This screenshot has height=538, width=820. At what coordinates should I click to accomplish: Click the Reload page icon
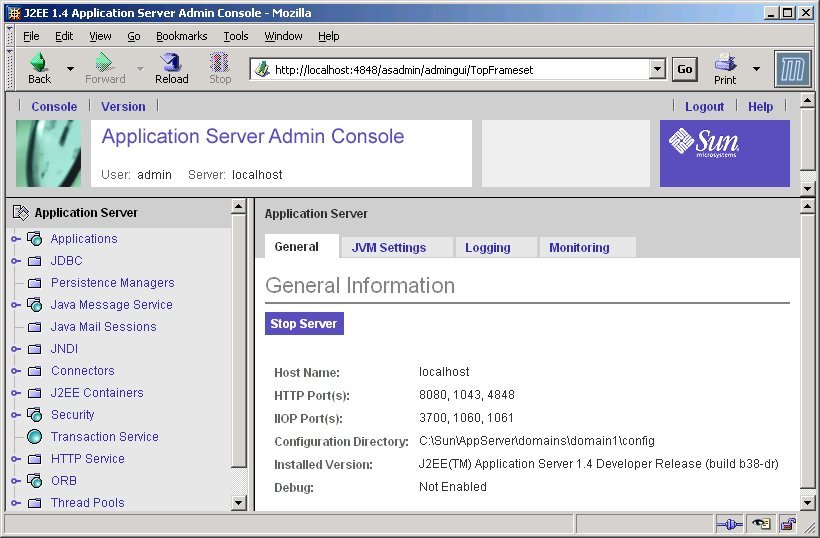coord(171,62)
